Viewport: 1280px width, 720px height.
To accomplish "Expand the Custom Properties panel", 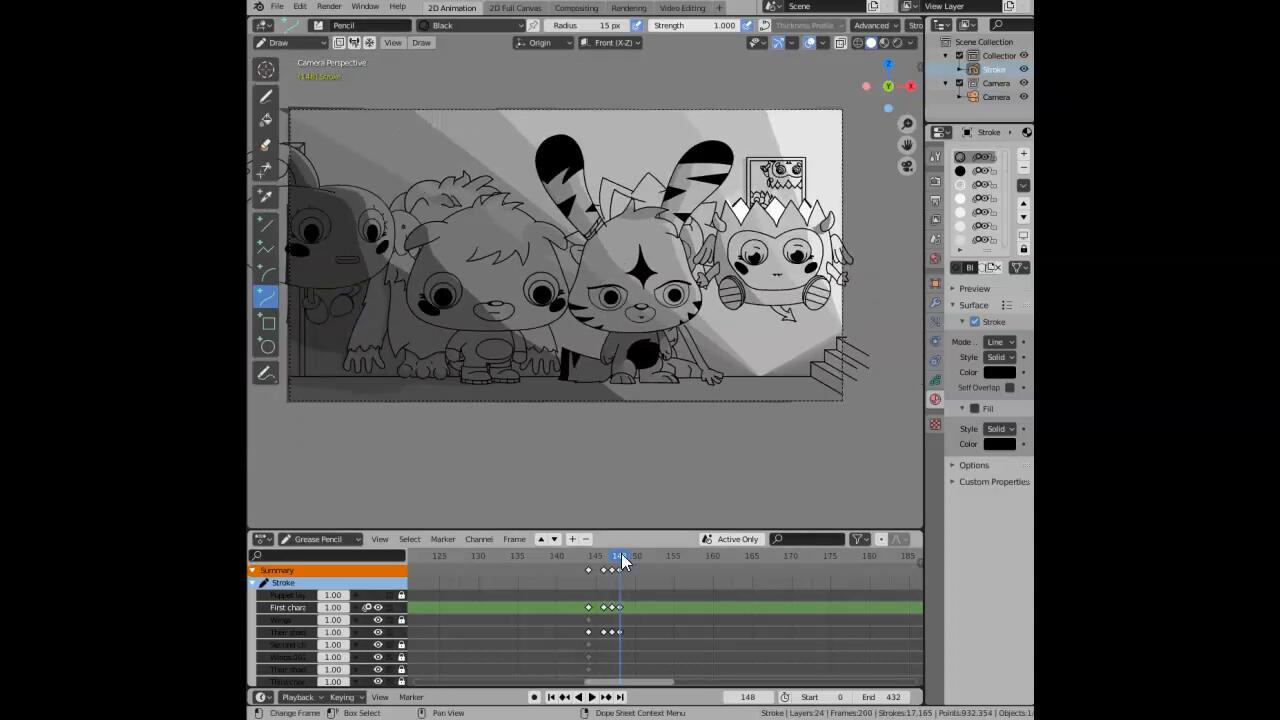I will (x=993, y=482).
